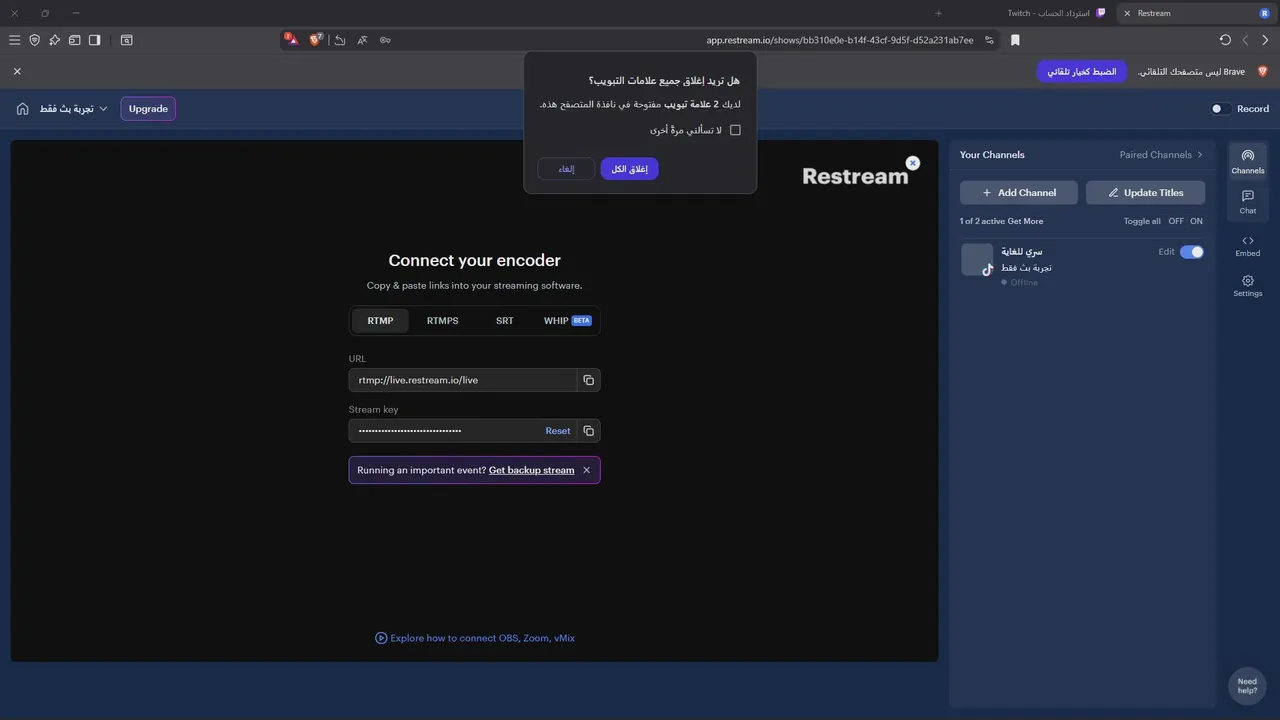Click the Upgrade button
This screenshot has width=1280, height=720.
pos(148,108)
